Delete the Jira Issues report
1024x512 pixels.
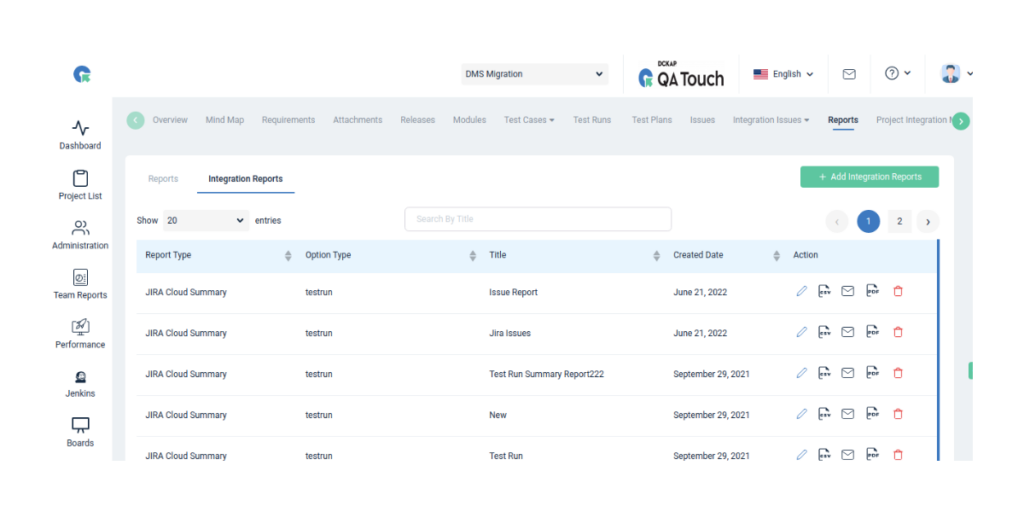coord(898,332)
